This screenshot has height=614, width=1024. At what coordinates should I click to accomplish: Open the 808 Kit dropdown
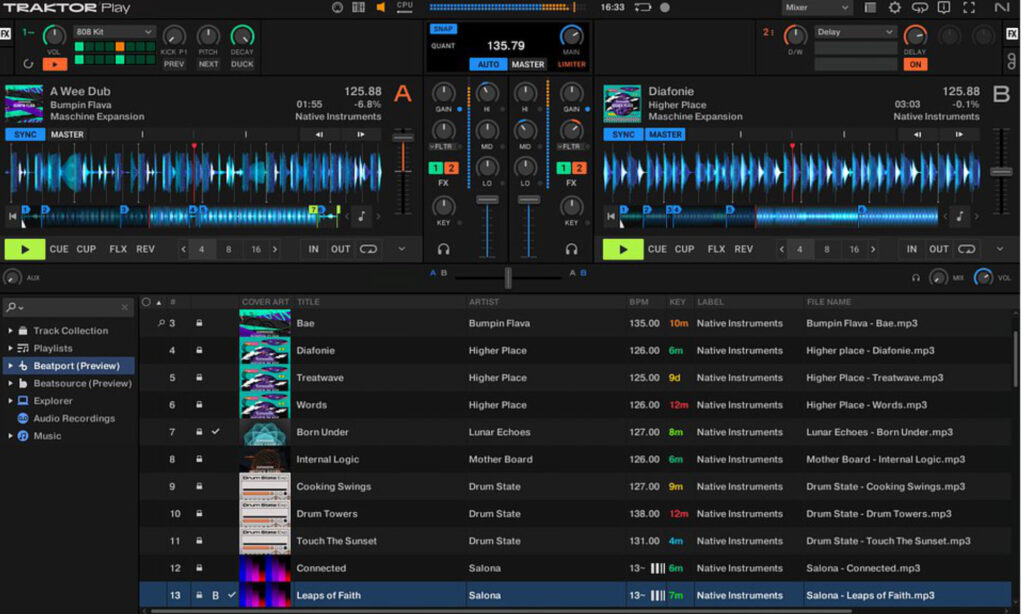click(x=114, y=32)
